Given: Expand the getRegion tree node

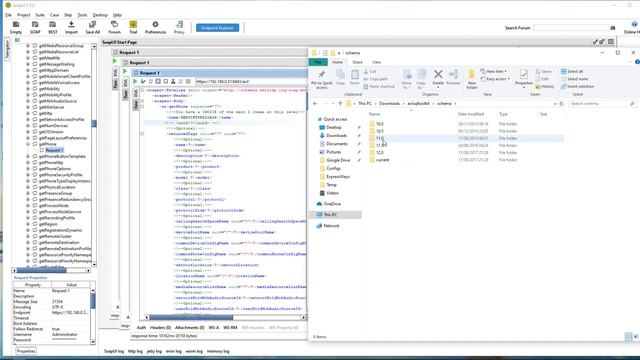Looking at the screenshot, I should (28, 224).
